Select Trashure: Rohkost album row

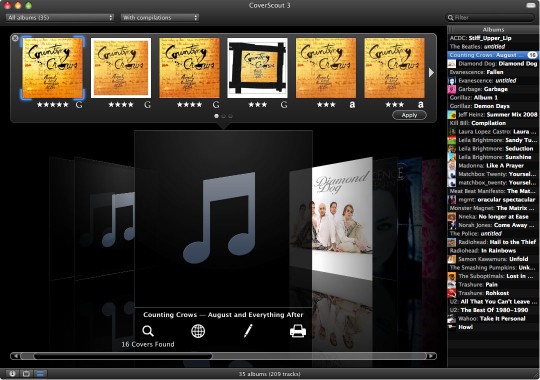tap(493, 293)
